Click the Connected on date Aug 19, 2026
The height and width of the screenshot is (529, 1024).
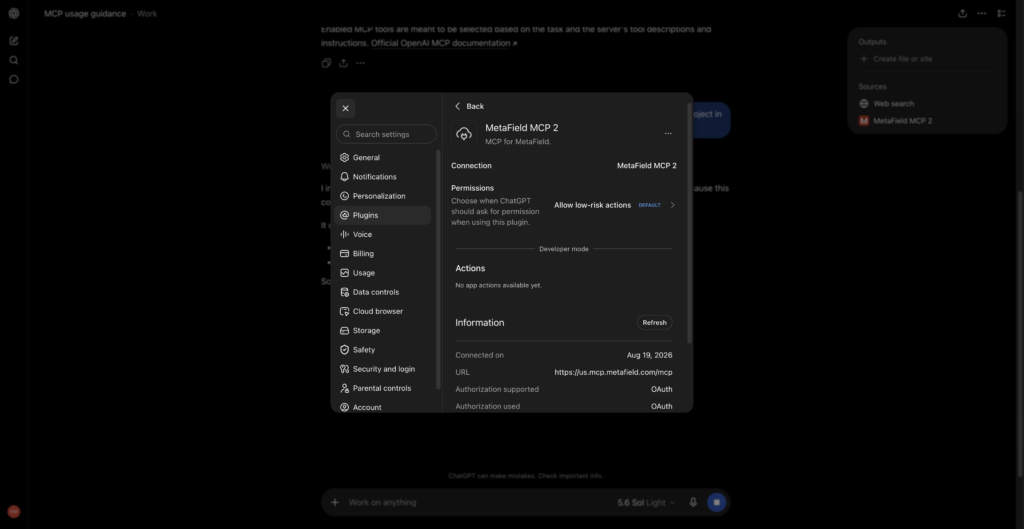pyautogui.click(x=649, y=355)
